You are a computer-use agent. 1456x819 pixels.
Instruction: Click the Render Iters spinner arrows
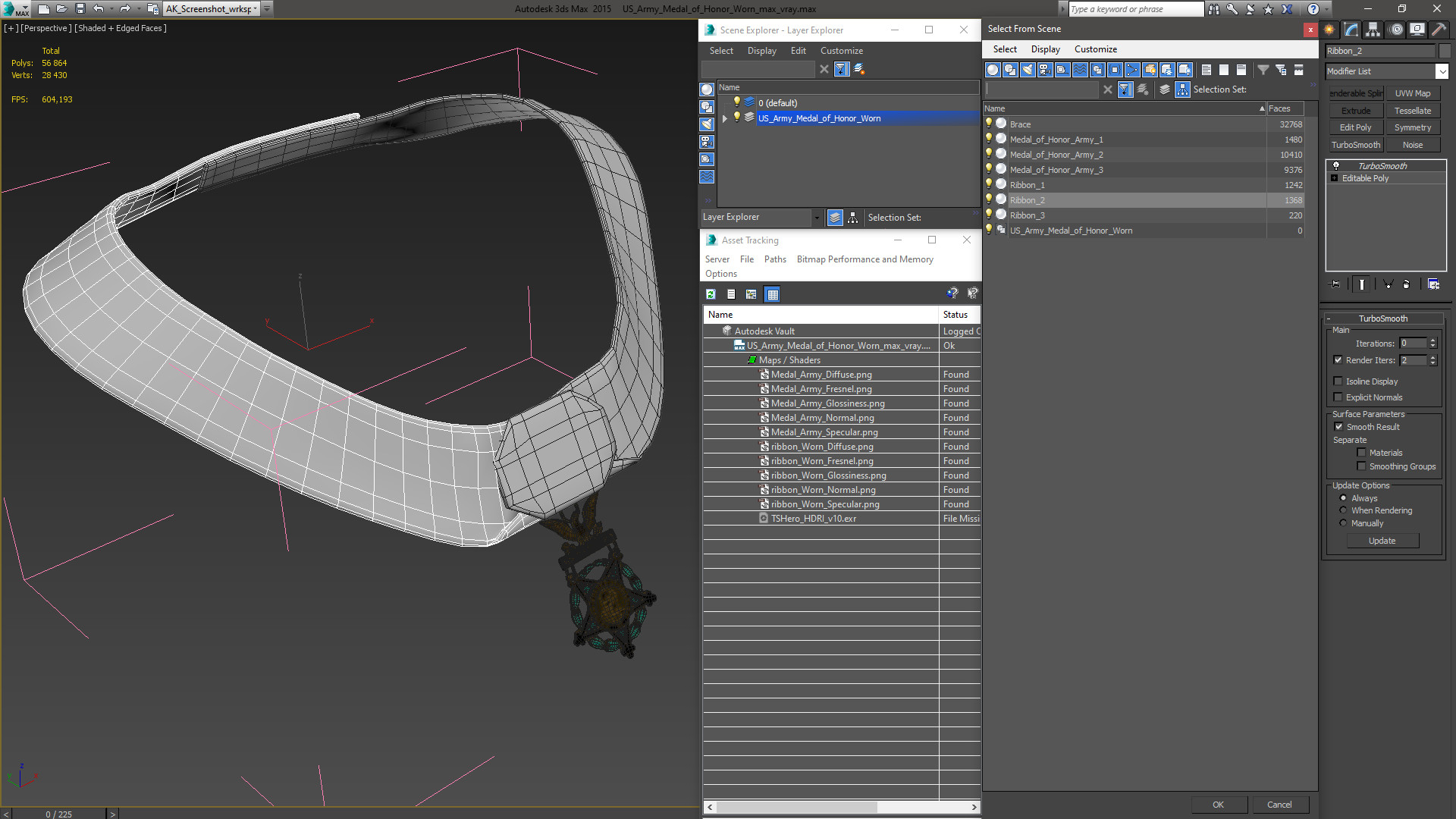1433,360
